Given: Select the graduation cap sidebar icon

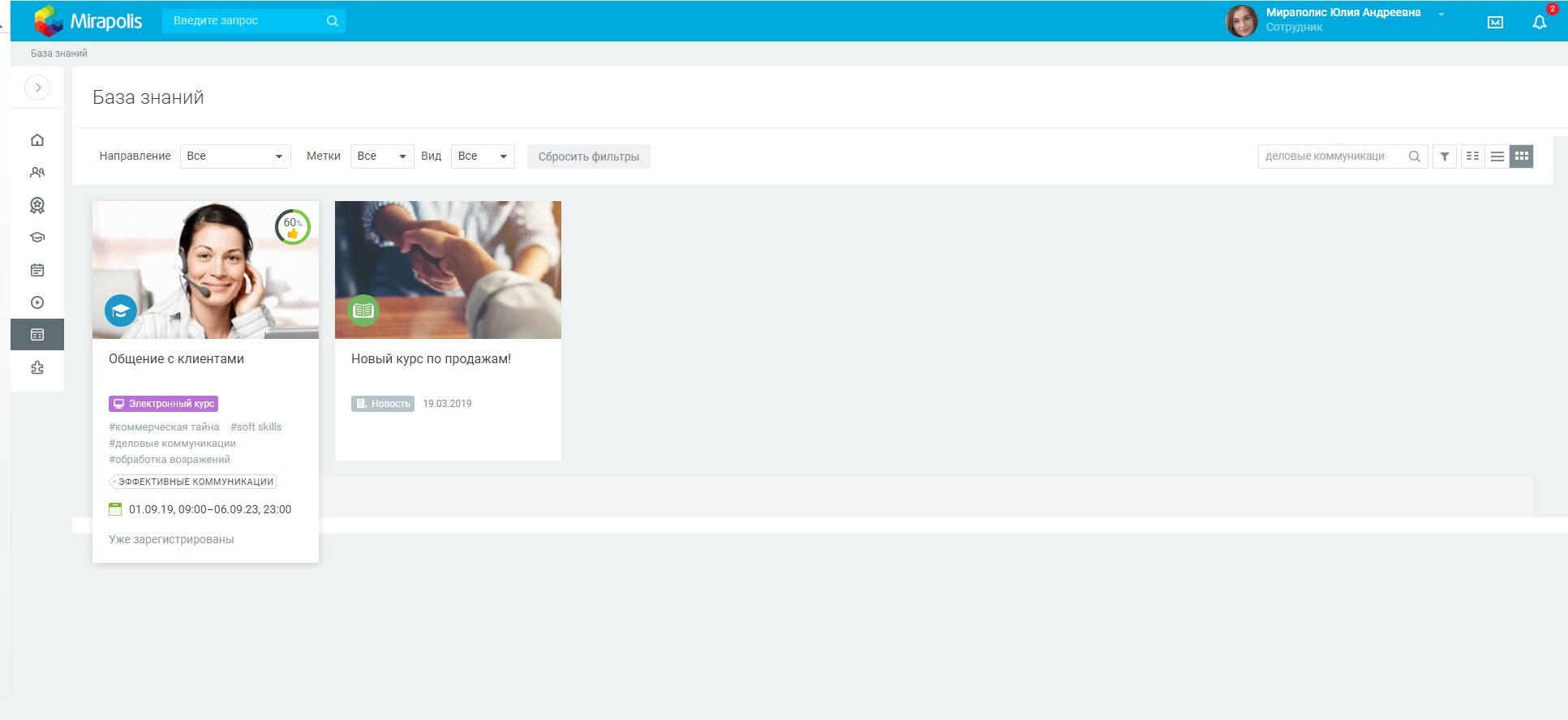Looking at the screenshot, I should point(37,238).
